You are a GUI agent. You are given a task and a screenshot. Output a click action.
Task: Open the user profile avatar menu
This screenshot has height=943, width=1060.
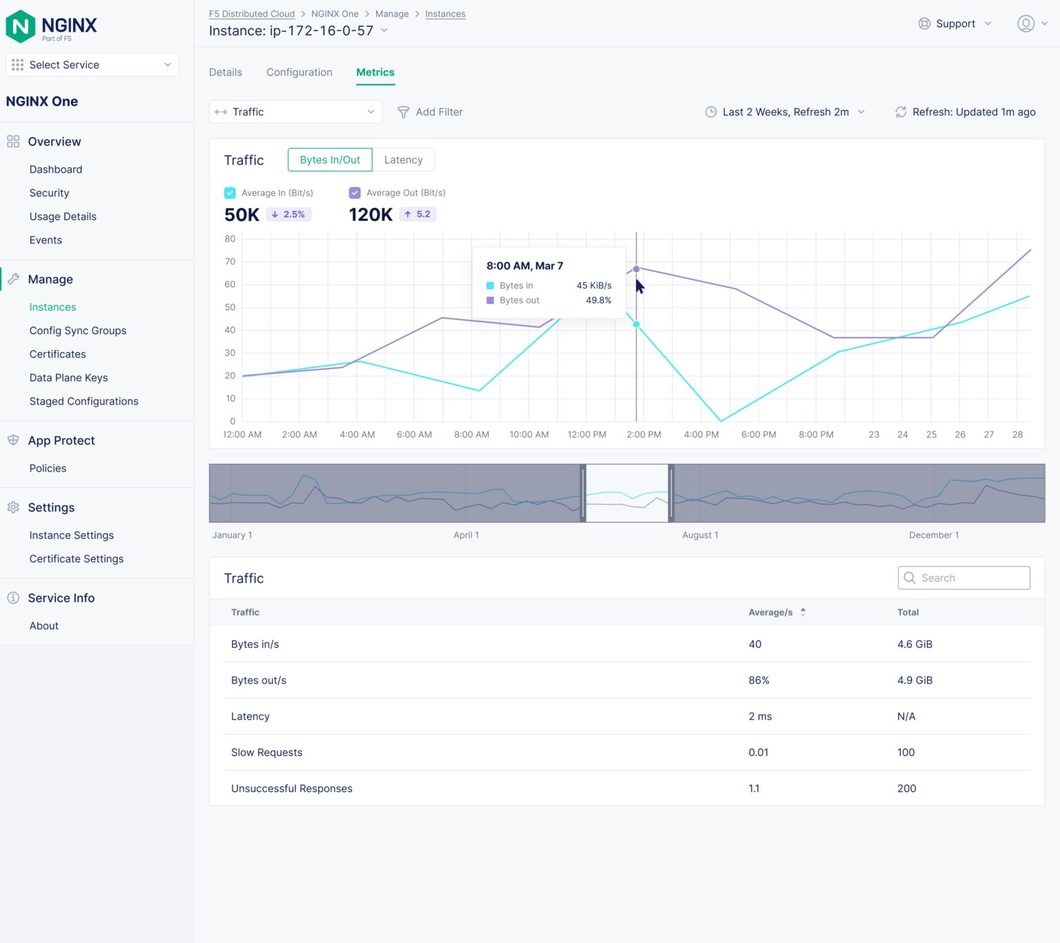[x=1026, y=24]
